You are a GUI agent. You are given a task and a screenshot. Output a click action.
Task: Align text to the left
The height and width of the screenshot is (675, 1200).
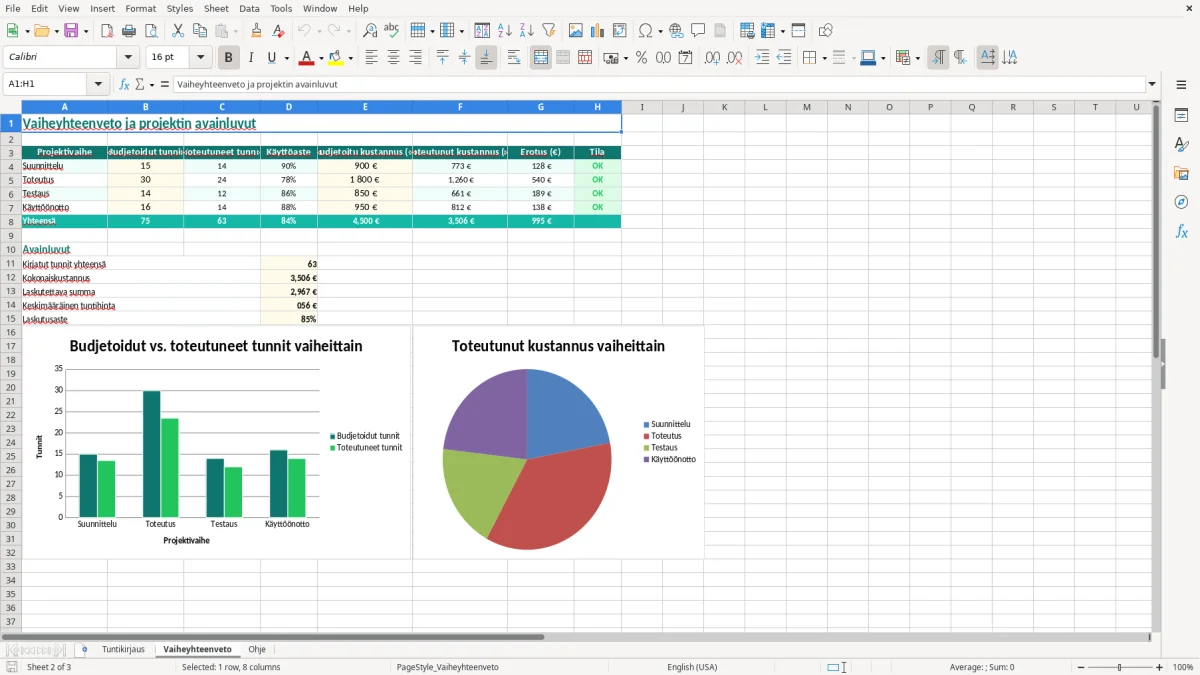[x=372, y=58]
